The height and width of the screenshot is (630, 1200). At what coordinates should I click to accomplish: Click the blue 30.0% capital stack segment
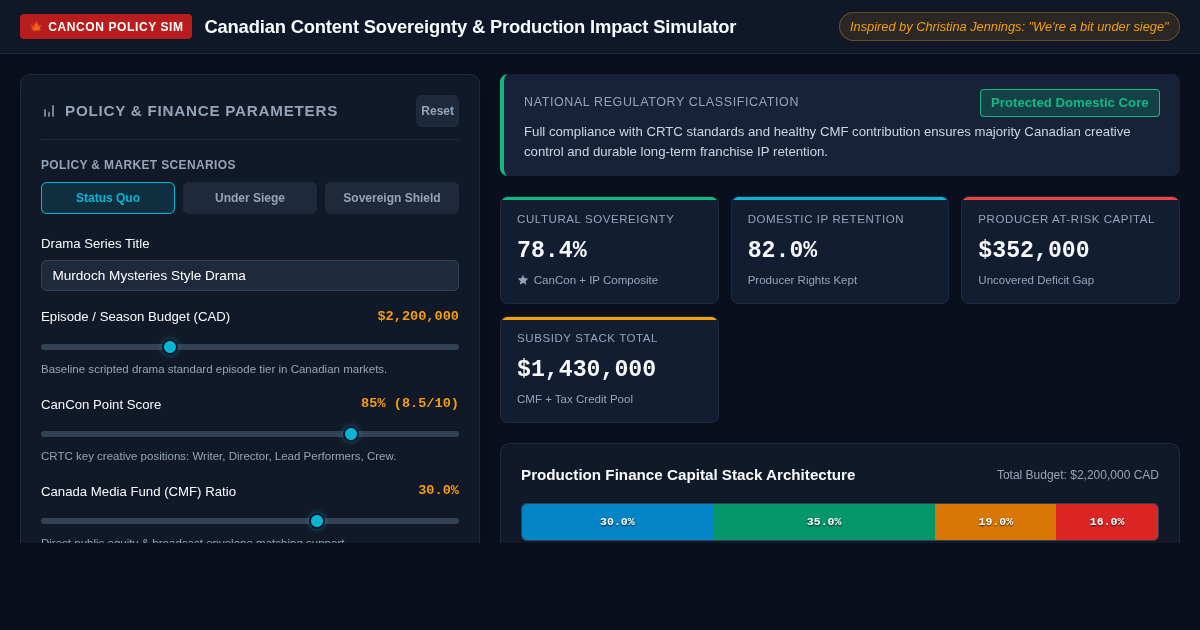pyautogui.click(x=617, y=522)
